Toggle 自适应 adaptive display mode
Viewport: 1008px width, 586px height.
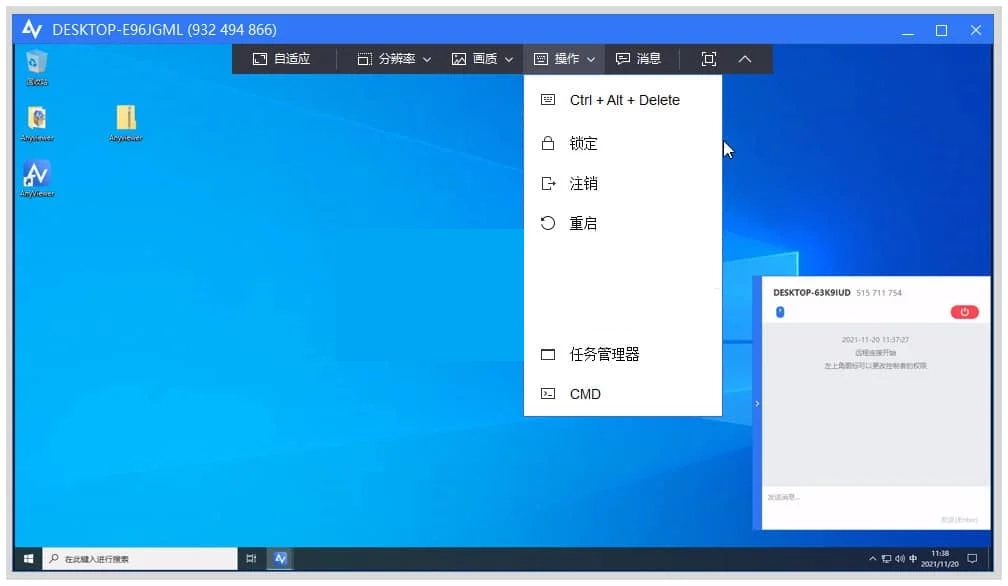tap(281, 59)
